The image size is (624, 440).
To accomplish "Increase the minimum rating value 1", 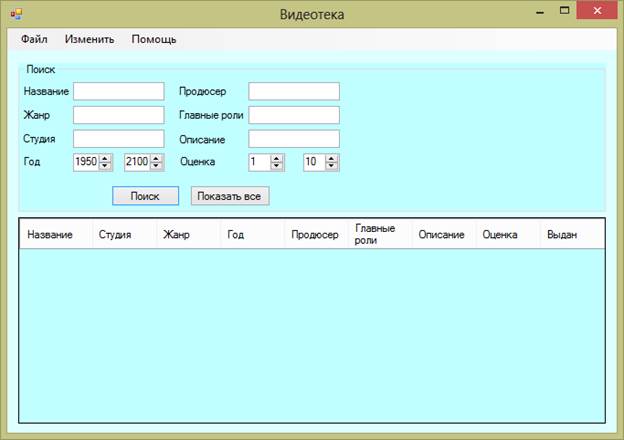I will click(277, 158).
